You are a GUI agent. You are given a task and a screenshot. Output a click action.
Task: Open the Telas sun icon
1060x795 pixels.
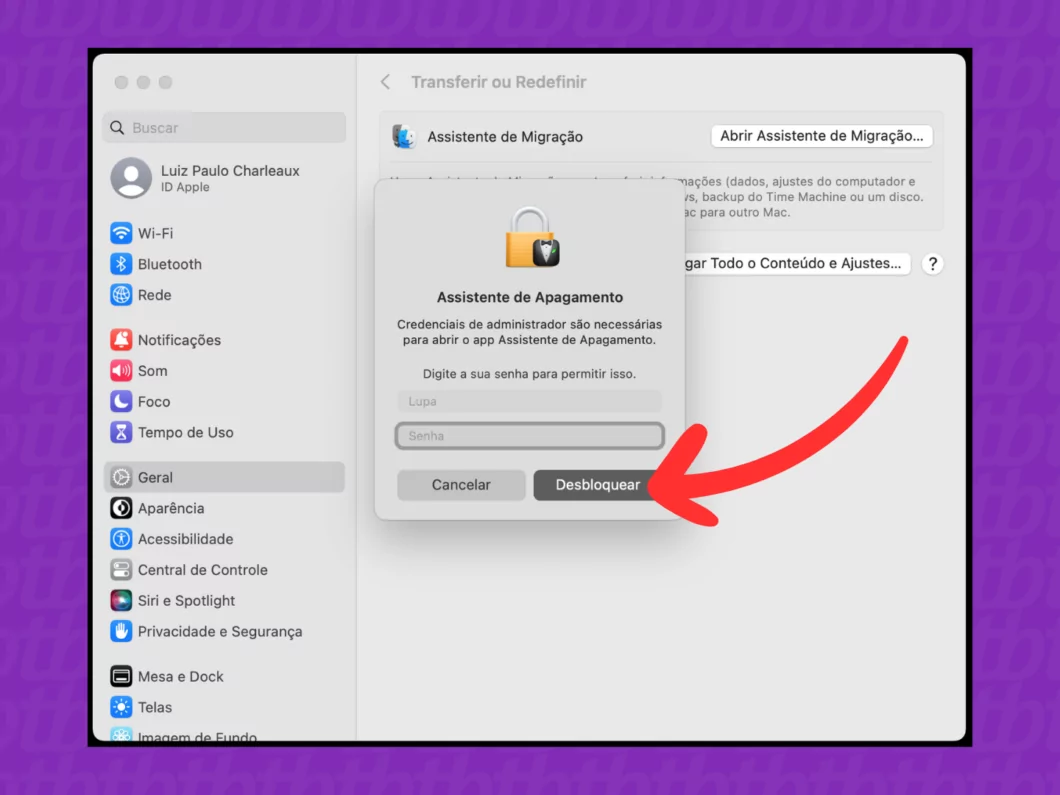[x=121, y=707]
